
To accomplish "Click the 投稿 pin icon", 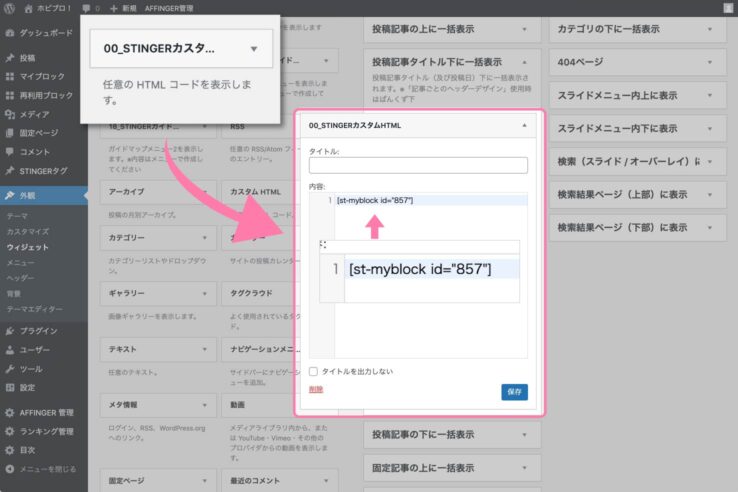I will (10, 58).
